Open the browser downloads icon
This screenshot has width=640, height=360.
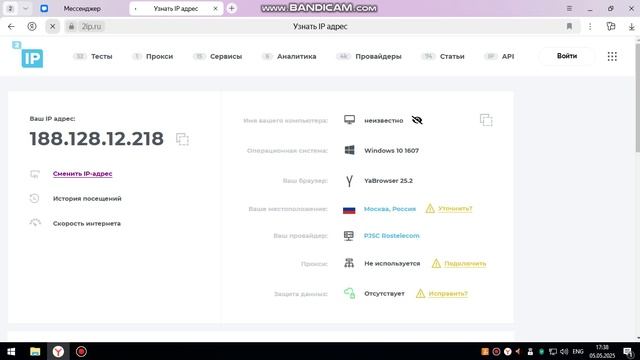631,27
